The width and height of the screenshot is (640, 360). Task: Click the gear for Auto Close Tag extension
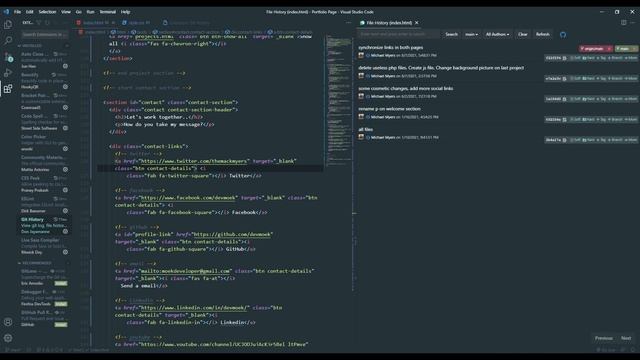[x=65, y=66]
